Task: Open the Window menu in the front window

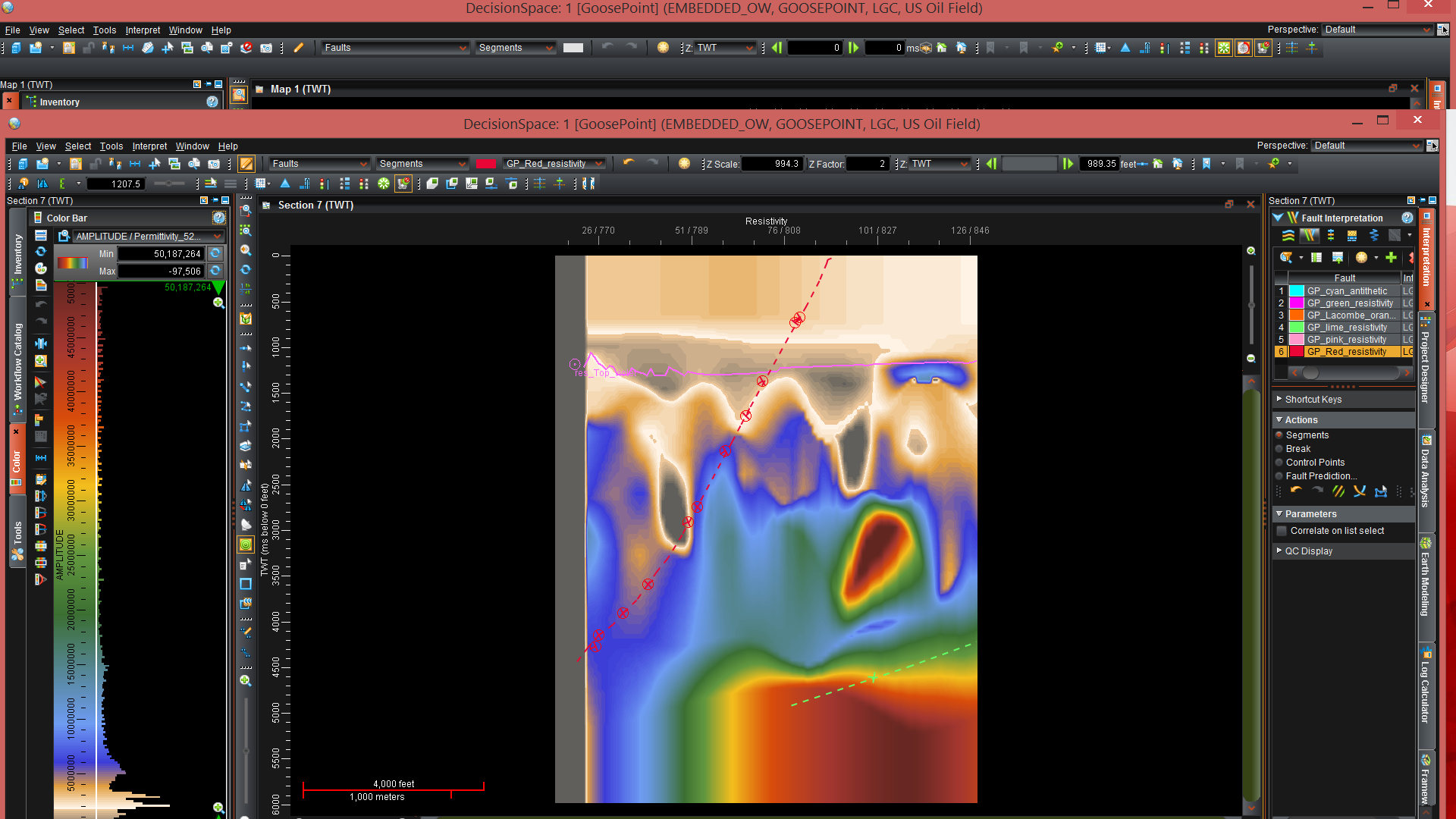Action: [x=192, y=146]
